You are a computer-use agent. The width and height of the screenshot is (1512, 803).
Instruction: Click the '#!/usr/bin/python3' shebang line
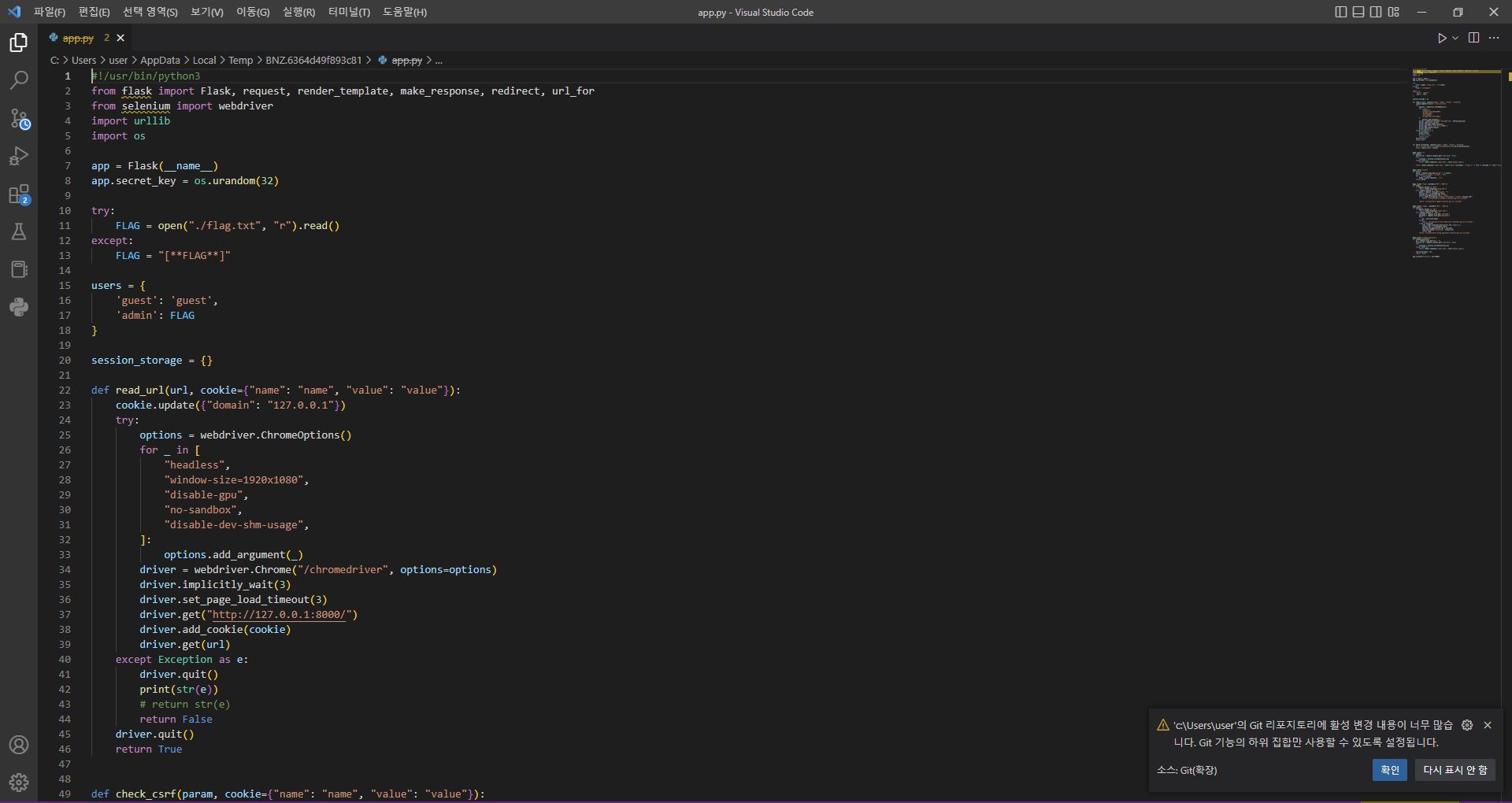(x=146, y=76)
